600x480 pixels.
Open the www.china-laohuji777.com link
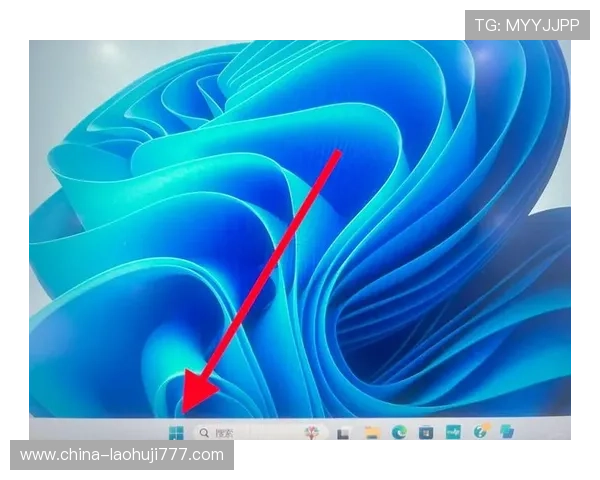pos(122,455)
